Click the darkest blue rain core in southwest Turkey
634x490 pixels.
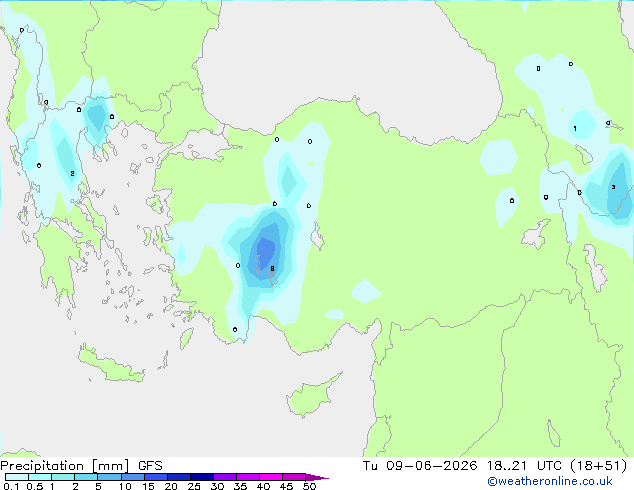265,253
